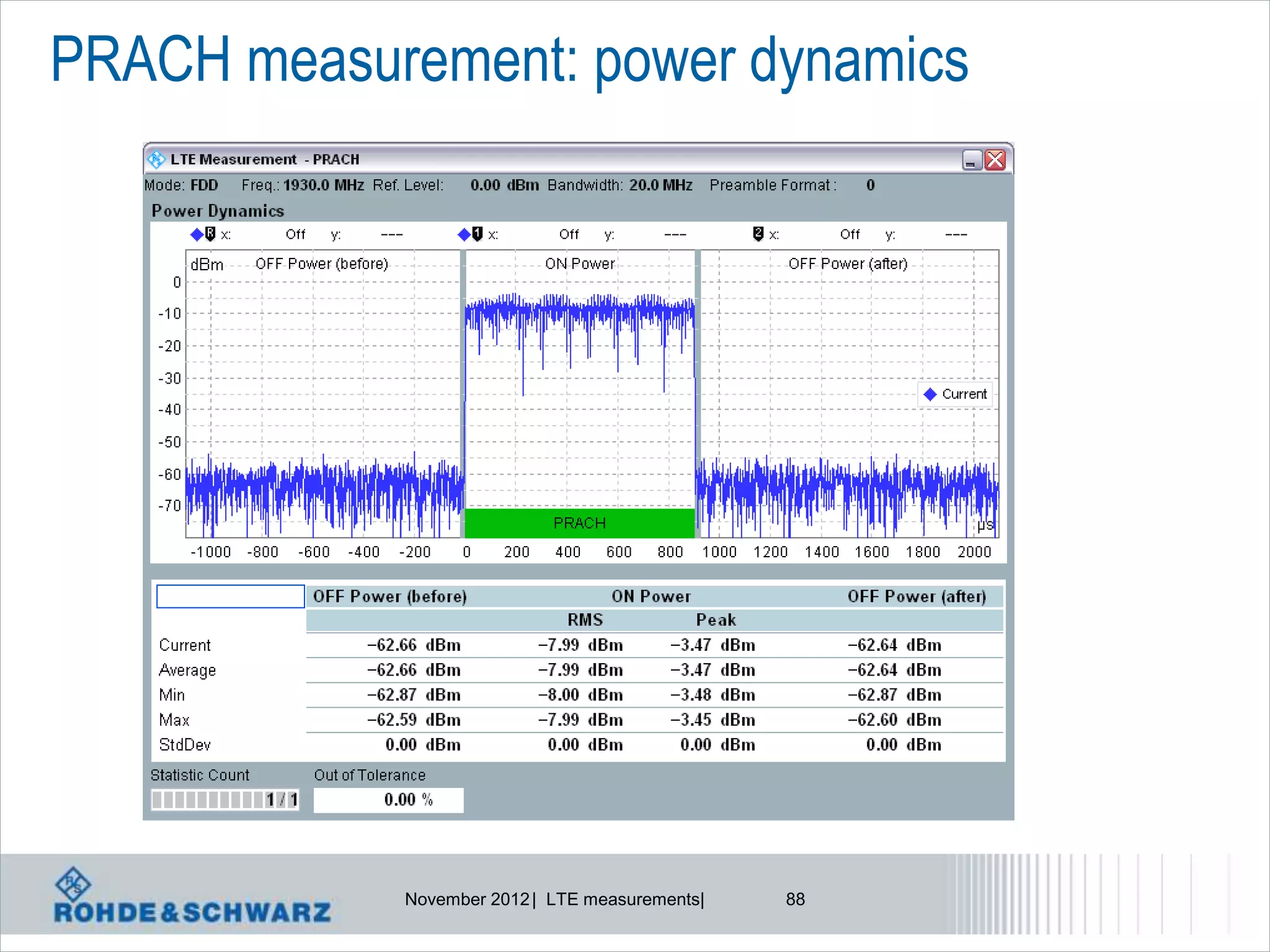Click the Out of Tolerance value field
The image size is (1270, 952).
(x=389, y=800)
